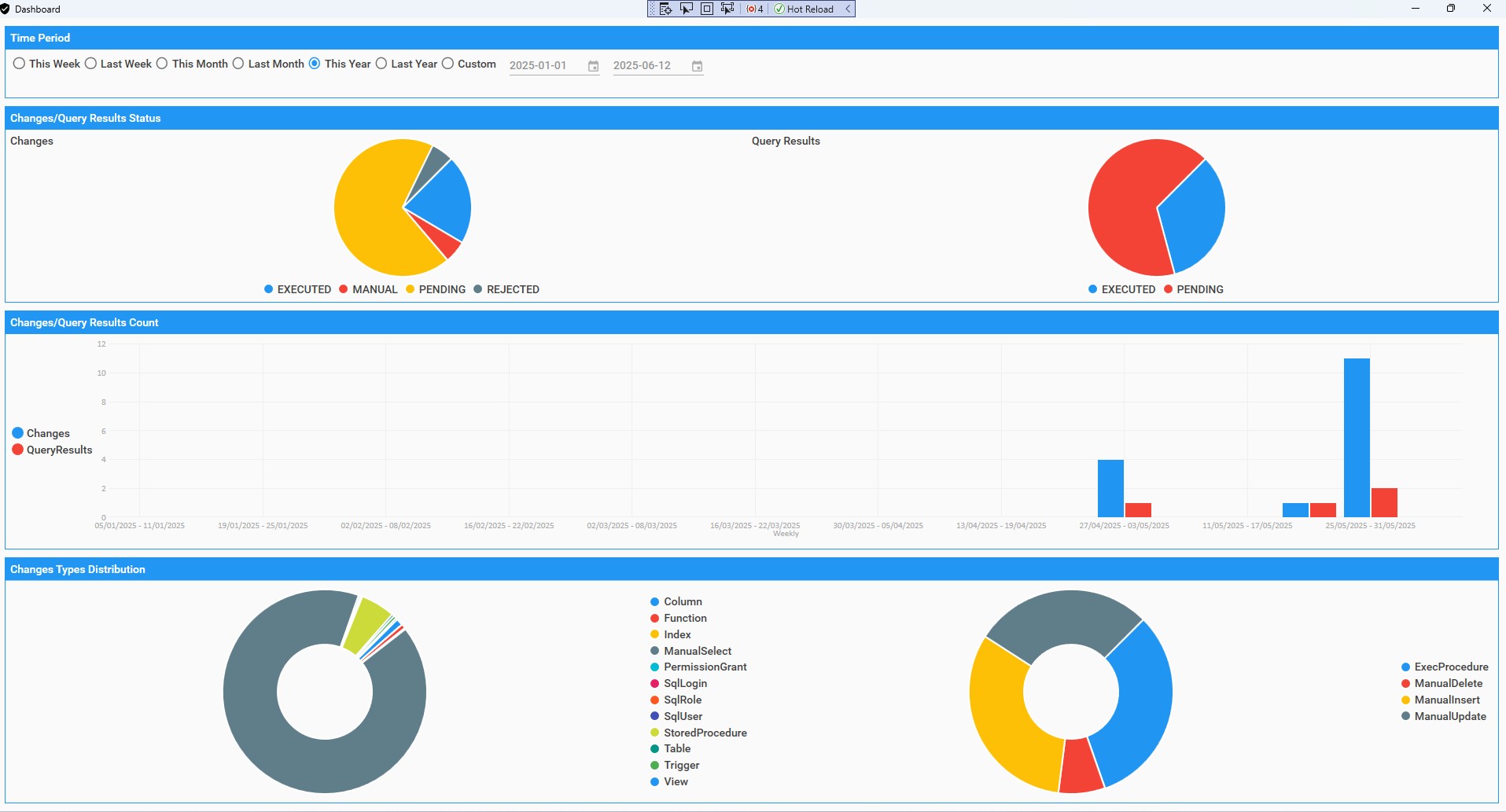Choose the Last Month time period
Image resolution: width=1506 pixels, height=812 pixels.
click(238, 64)
